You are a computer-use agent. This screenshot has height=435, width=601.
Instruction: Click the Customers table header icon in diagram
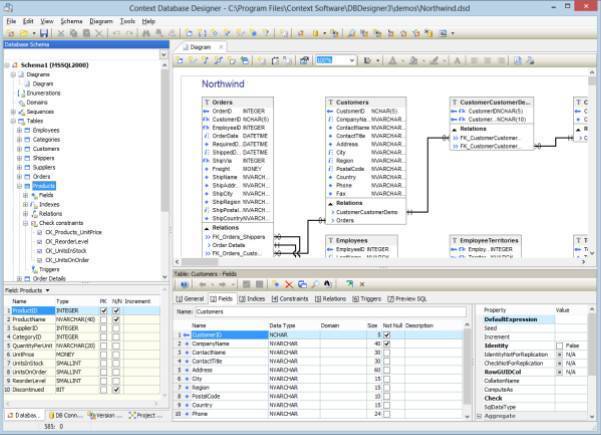click(331, 102)
